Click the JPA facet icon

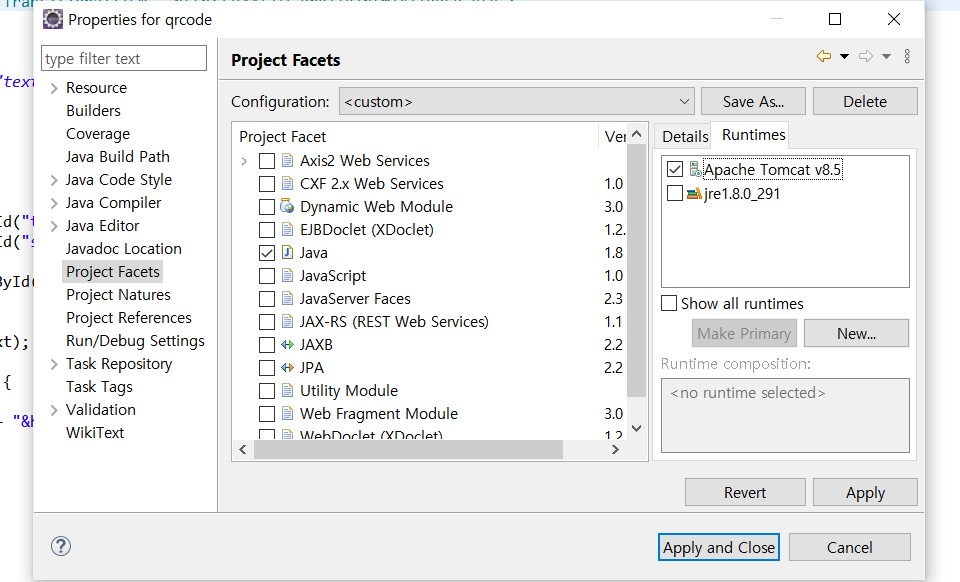[x=287, y=368]
